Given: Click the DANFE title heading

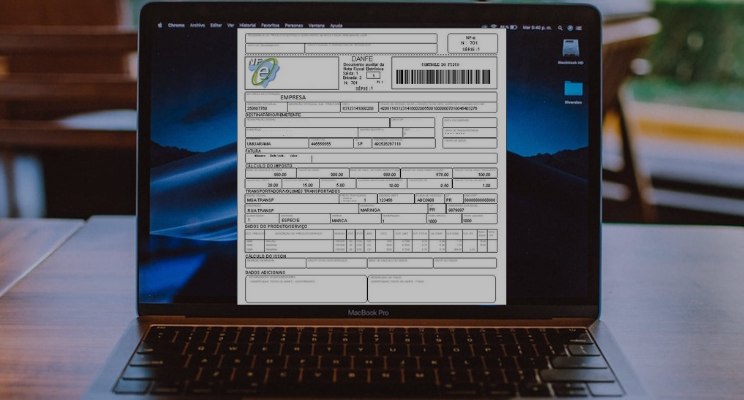Looking at the screenshot, I should [362, 59].
